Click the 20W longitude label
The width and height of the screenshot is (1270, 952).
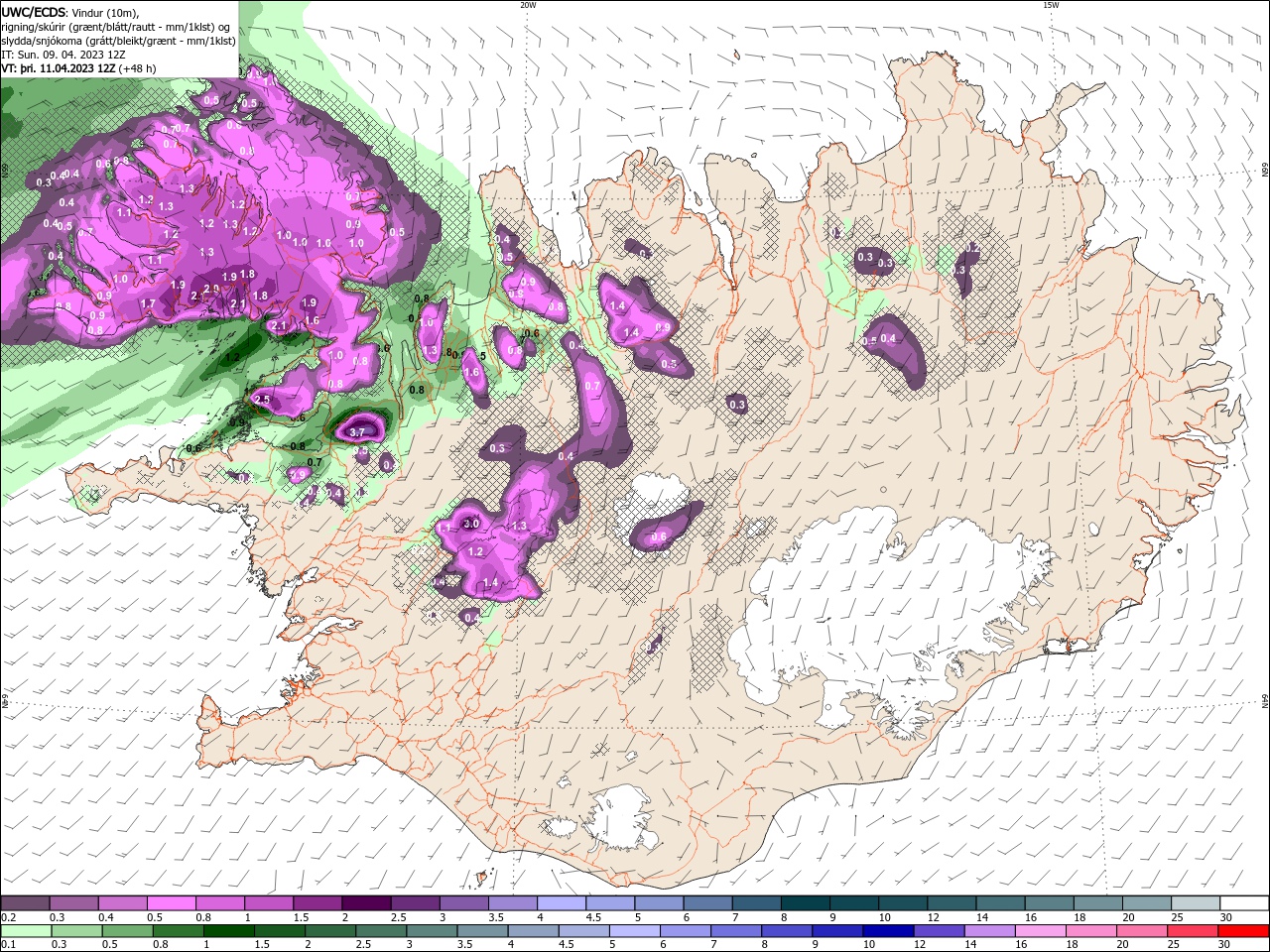coord(528,5)
